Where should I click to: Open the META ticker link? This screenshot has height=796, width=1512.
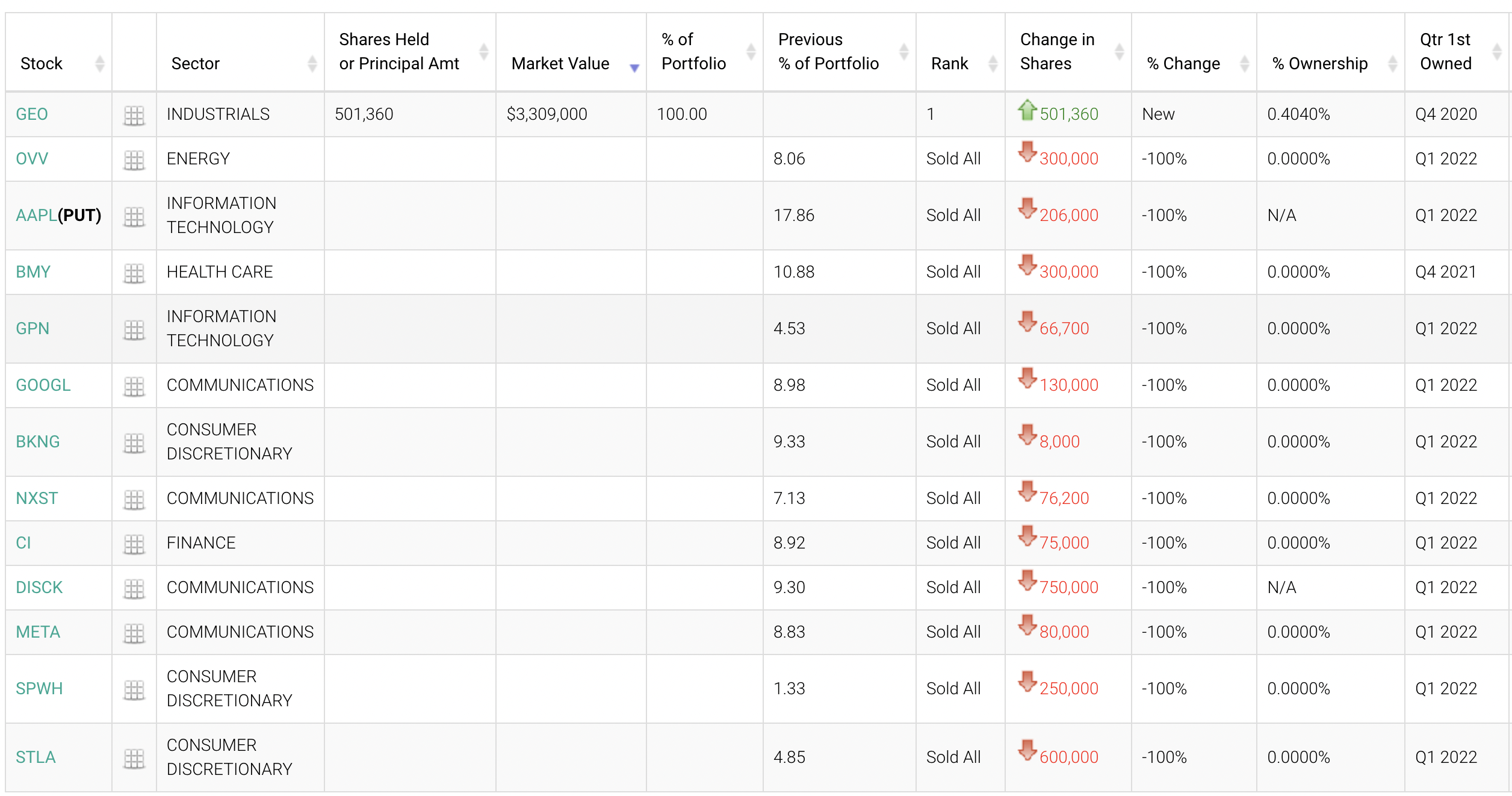pos(38,632)
